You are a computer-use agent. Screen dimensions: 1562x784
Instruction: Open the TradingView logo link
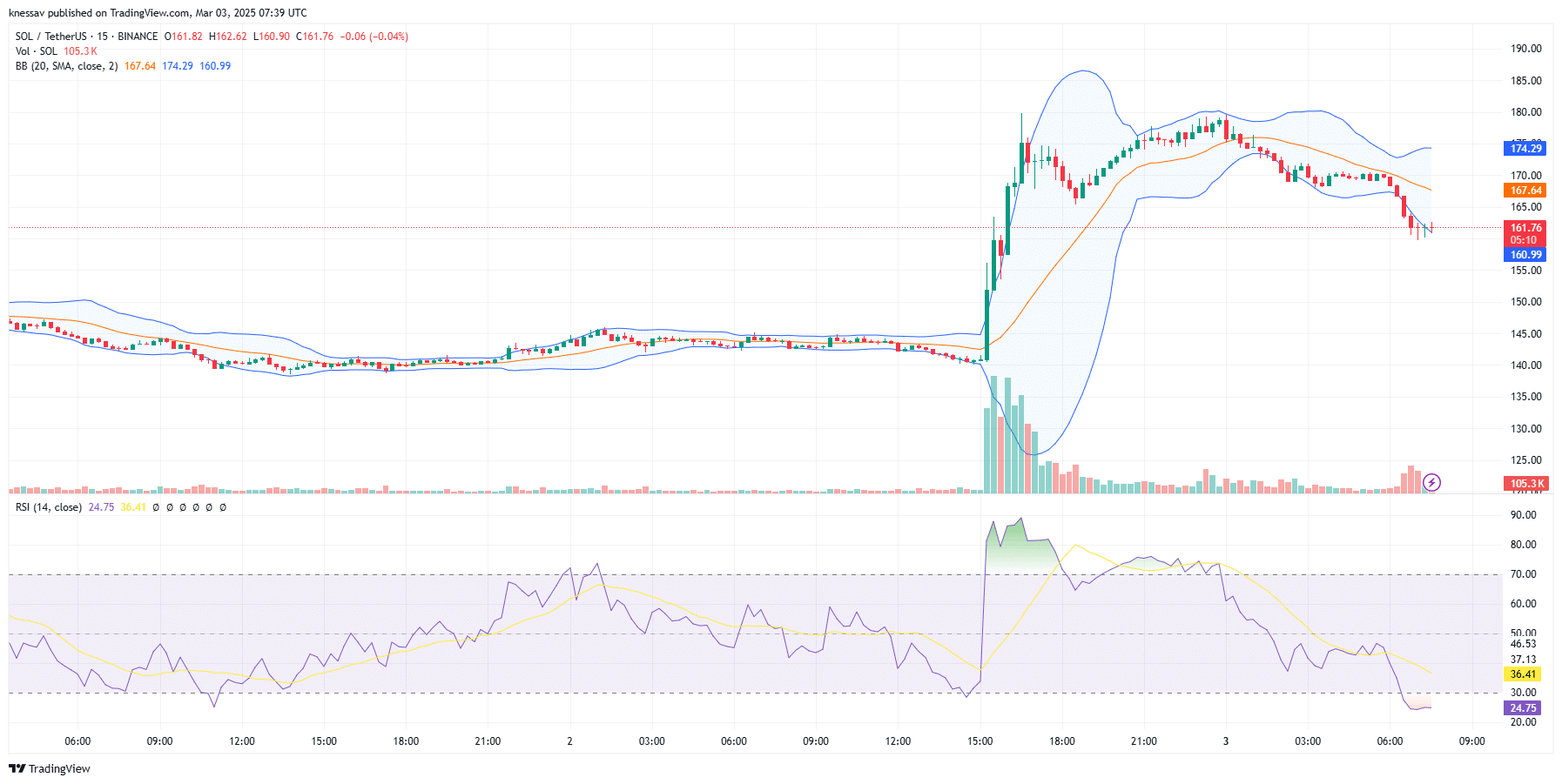pos(50,768)
